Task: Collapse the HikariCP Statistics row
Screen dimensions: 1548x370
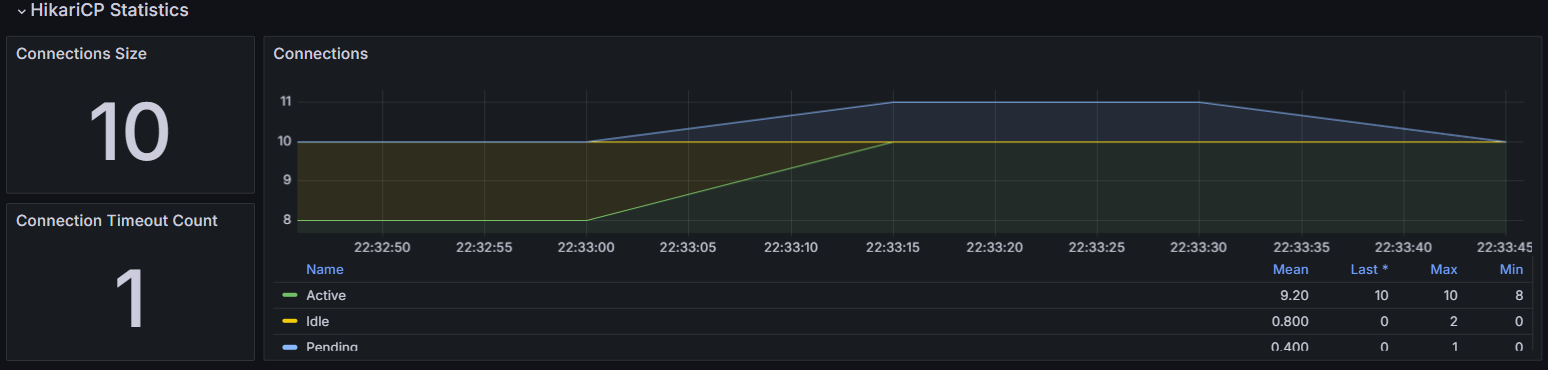Action: [21, 11]
